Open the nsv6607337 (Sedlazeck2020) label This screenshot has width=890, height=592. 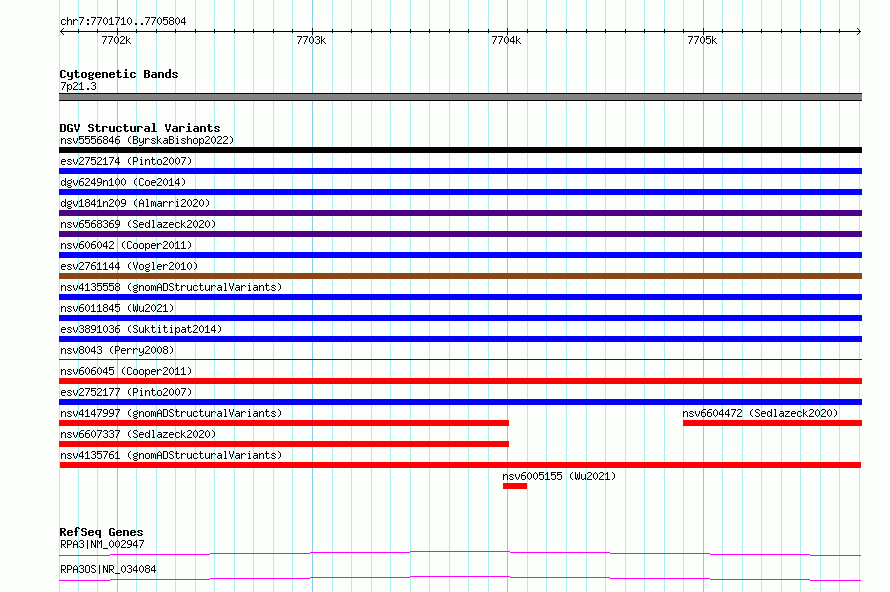(x=138, y=434)
